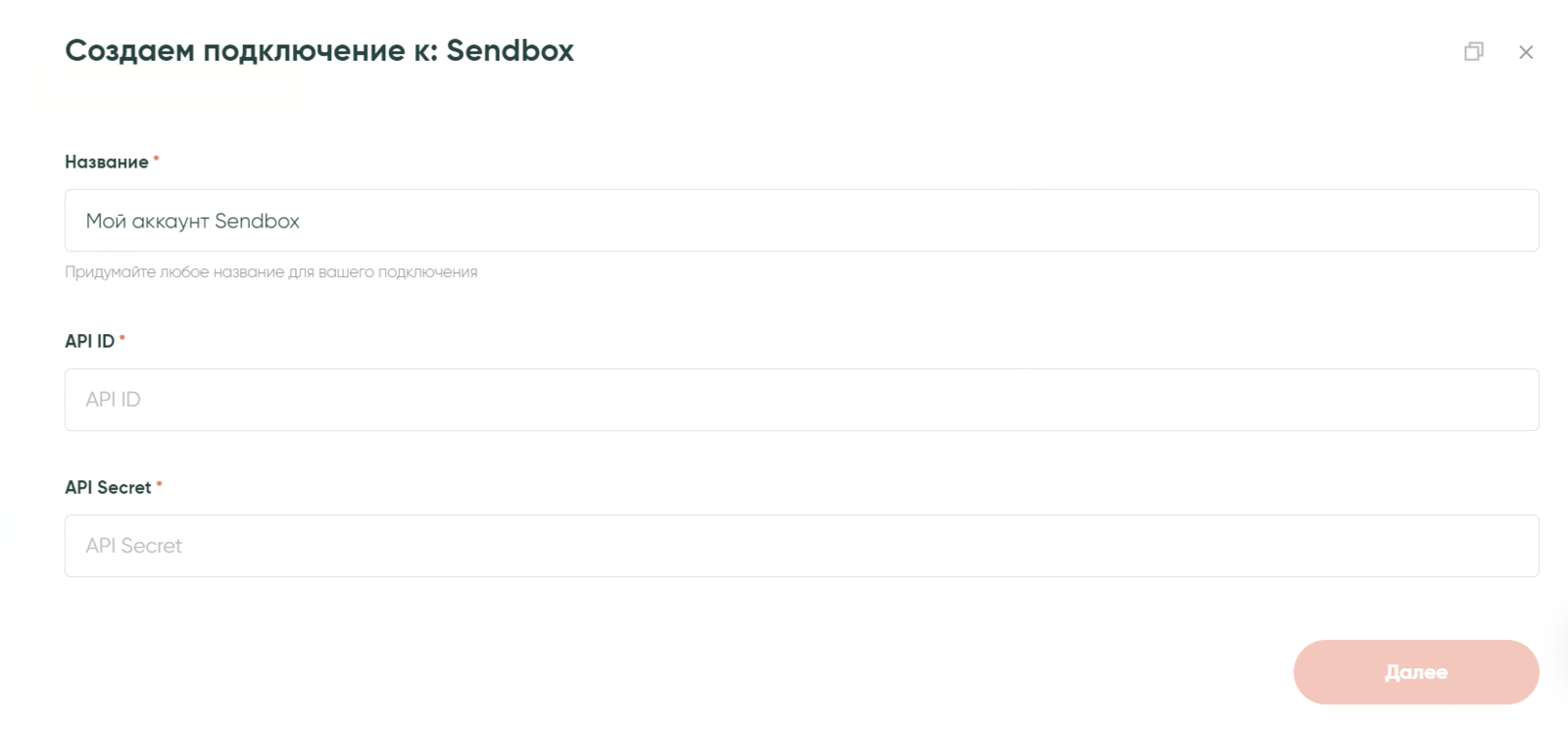
Task: Click the word 'Придумайте' in the hint
Action: 110,272
